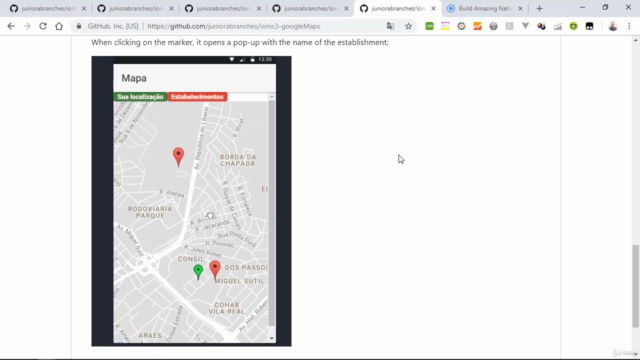The height and width of the screenshot is (360, 640).
Task: Click the red Estabelecimentos label
Action: click(x=197, y=97)
